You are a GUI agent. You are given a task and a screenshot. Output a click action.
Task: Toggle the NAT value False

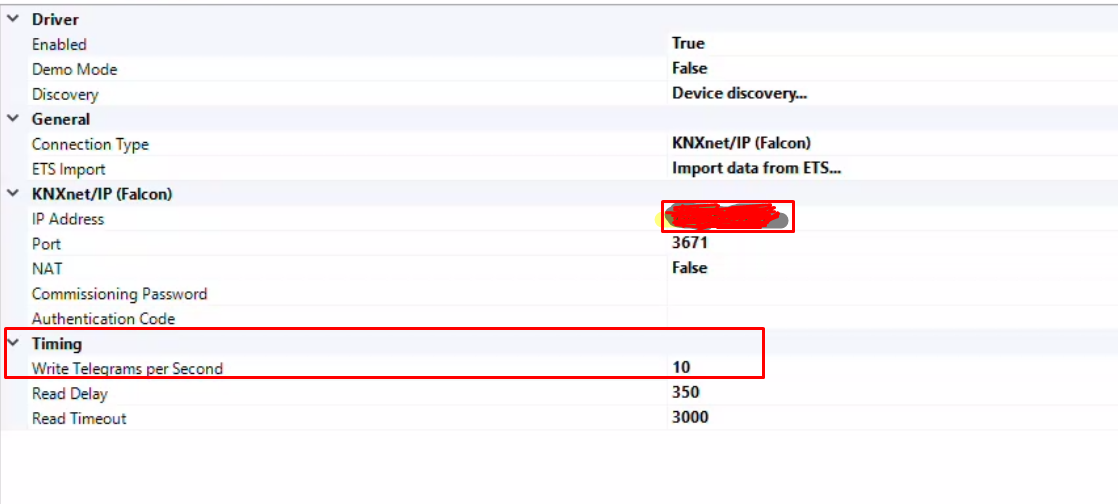[x=689, y=268]
